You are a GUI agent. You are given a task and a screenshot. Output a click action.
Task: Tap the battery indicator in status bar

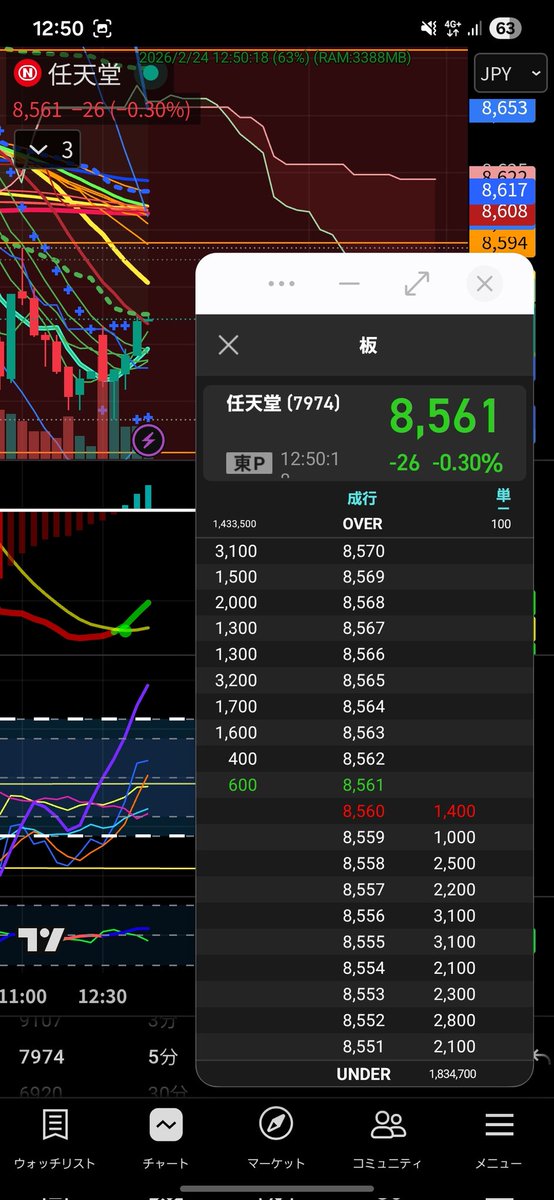(504, 29)
